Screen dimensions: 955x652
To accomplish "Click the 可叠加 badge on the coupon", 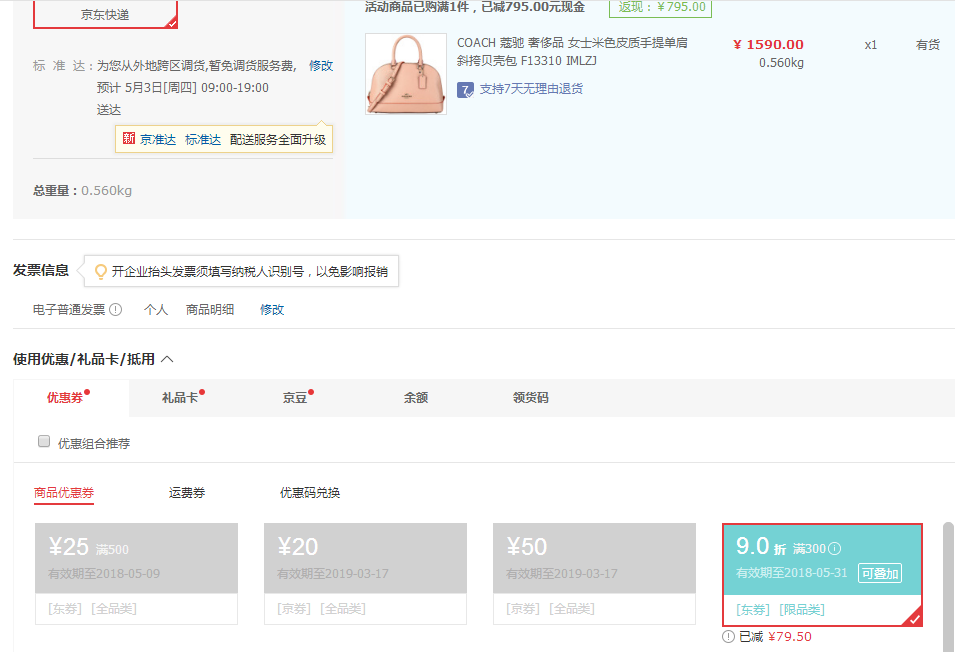I will pos(880,573).
